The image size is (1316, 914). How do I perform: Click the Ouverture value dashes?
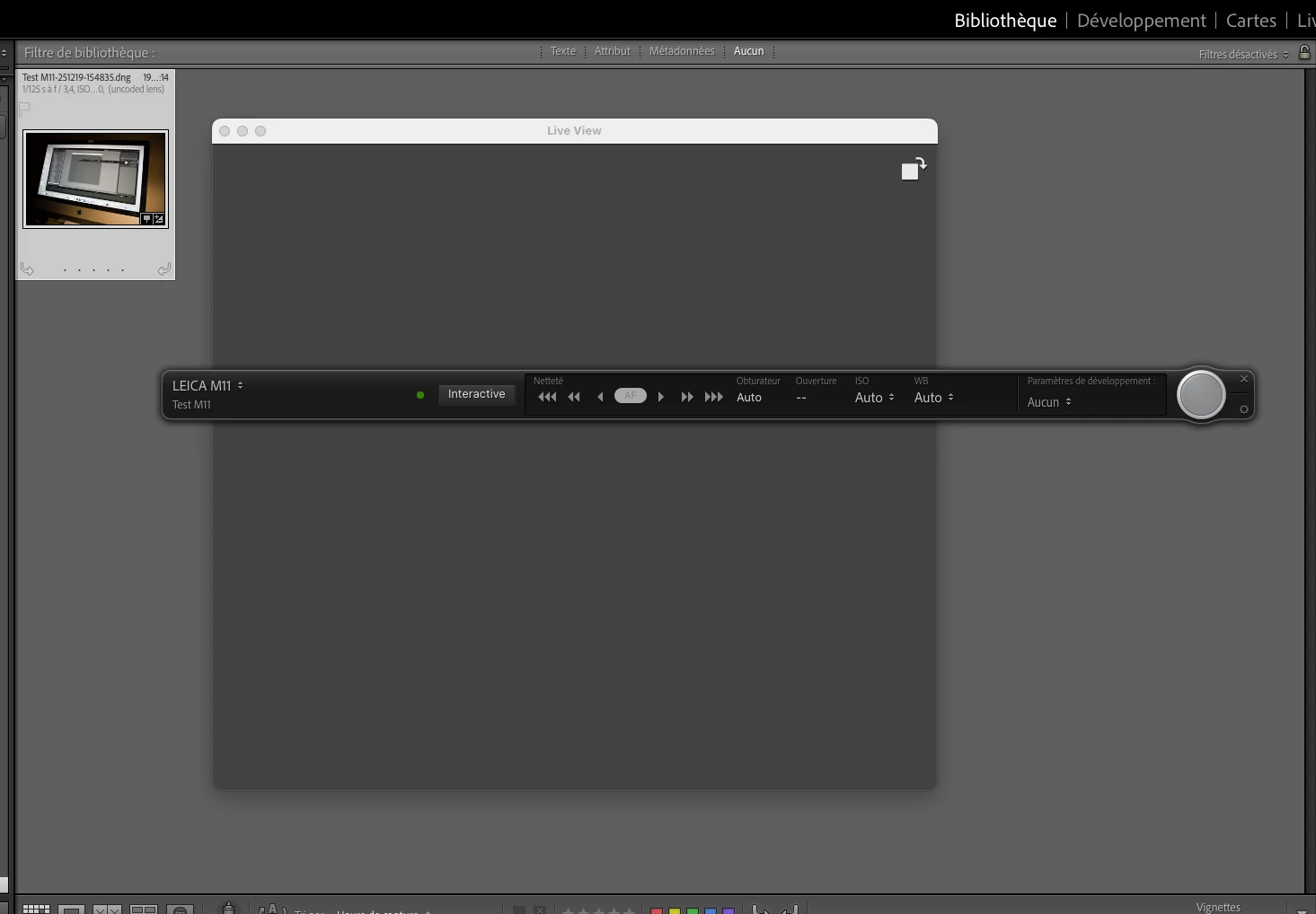[801, 398]
